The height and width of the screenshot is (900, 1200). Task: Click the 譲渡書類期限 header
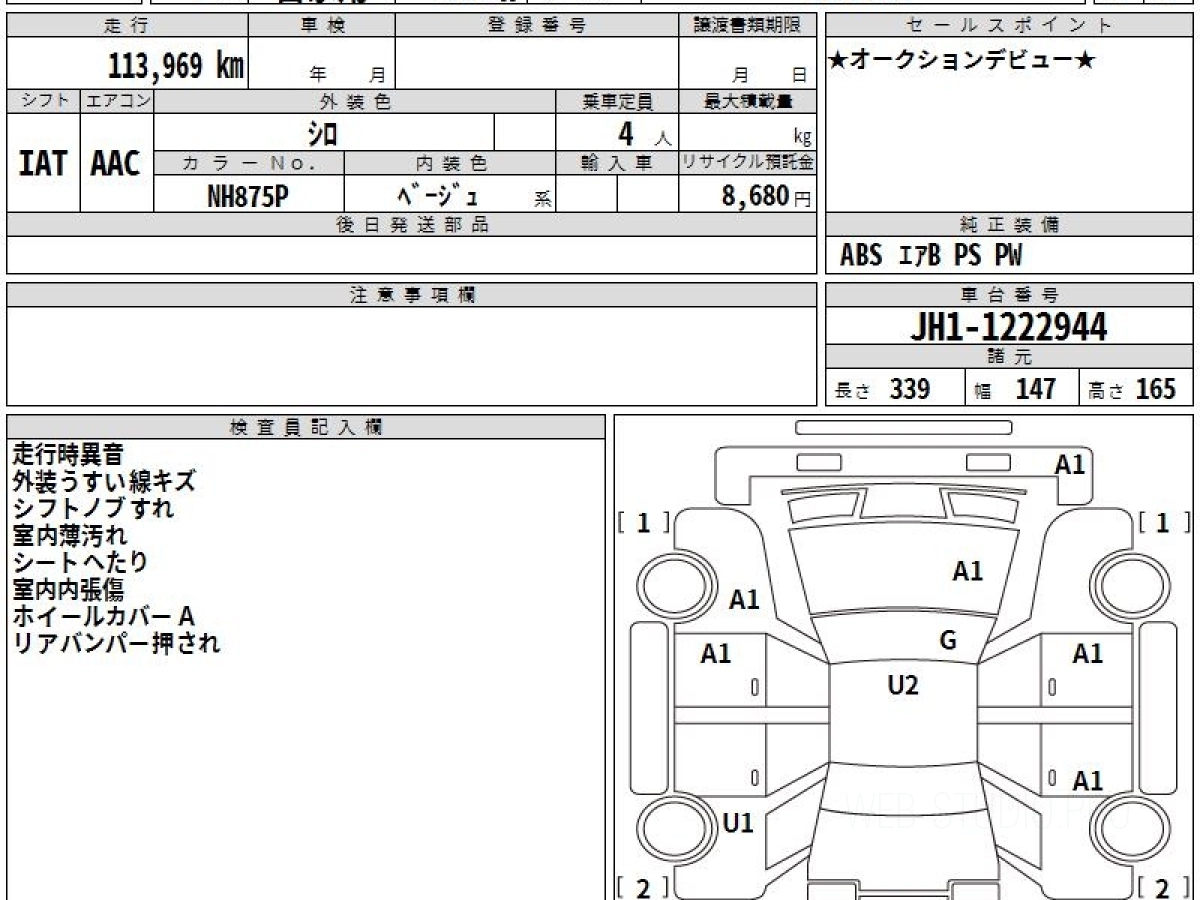tap(748, 26)
